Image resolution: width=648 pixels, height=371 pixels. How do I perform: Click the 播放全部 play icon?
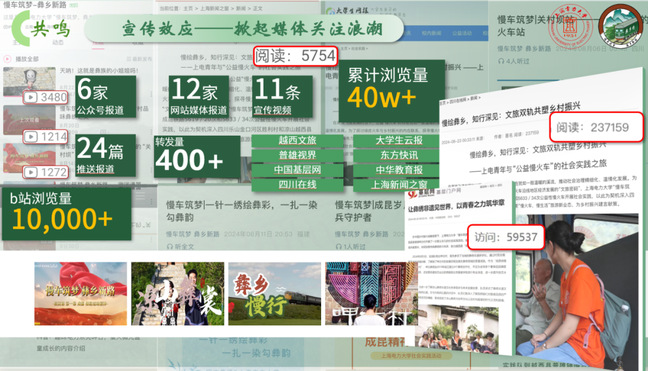click(7, 59)
